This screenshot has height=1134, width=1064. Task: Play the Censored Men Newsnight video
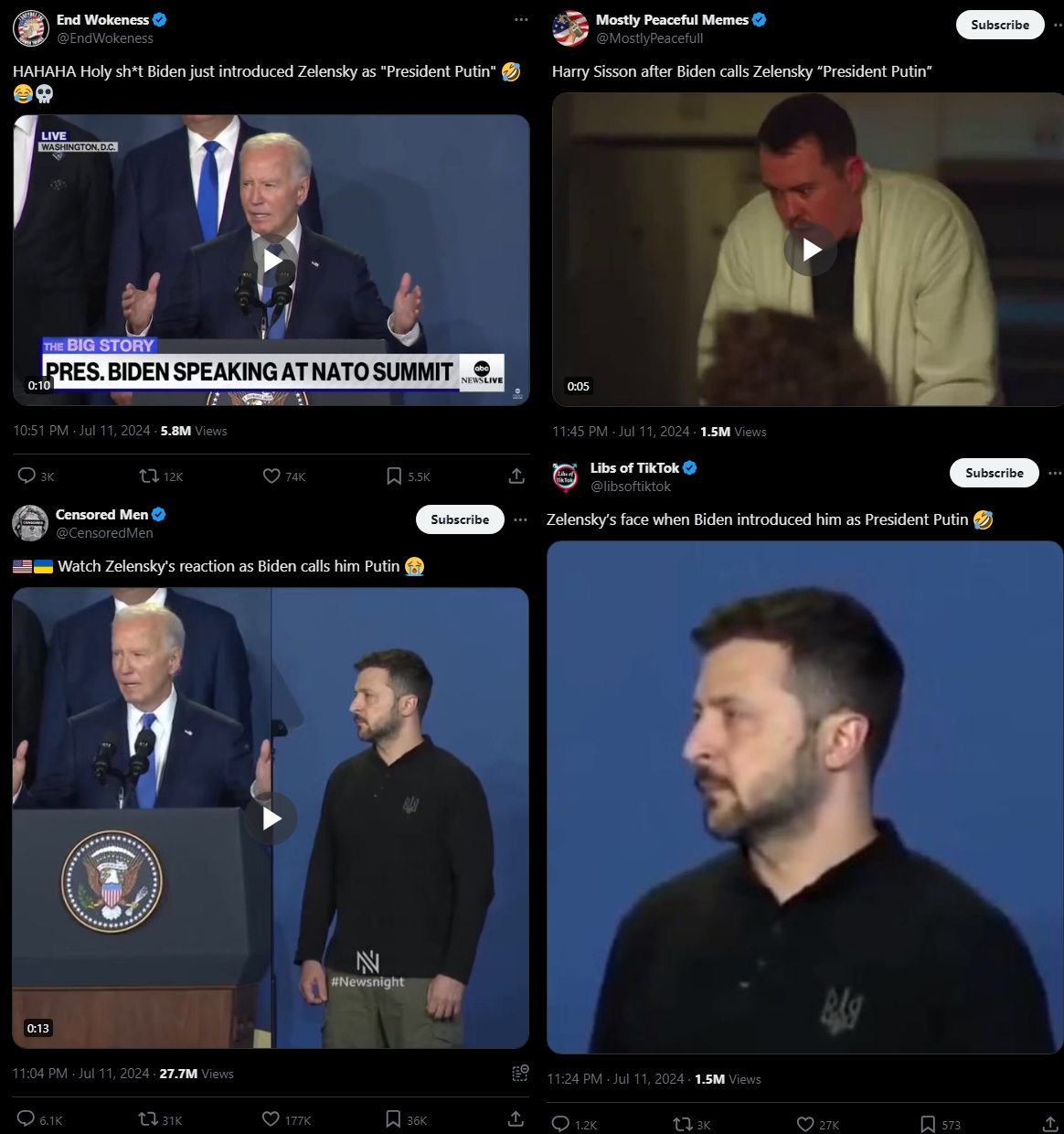pos(271,818)
